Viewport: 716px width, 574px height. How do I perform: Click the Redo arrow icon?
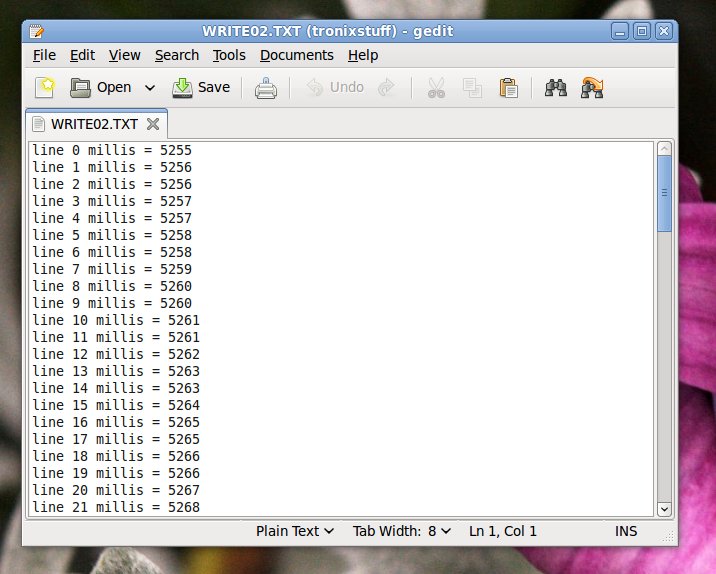coord(386,88)
